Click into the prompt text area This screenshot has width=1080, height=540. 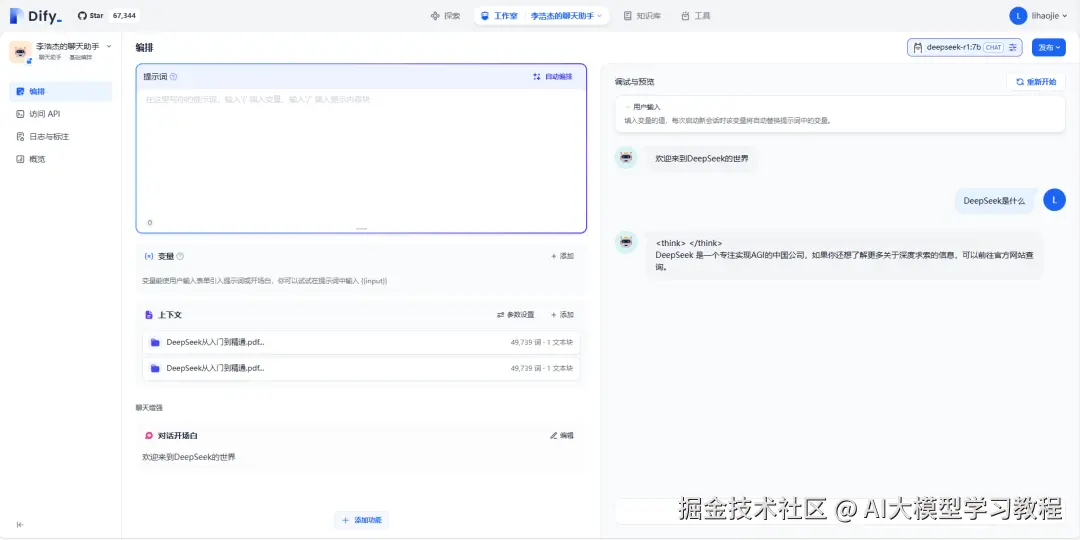click(x=361, y=155)
